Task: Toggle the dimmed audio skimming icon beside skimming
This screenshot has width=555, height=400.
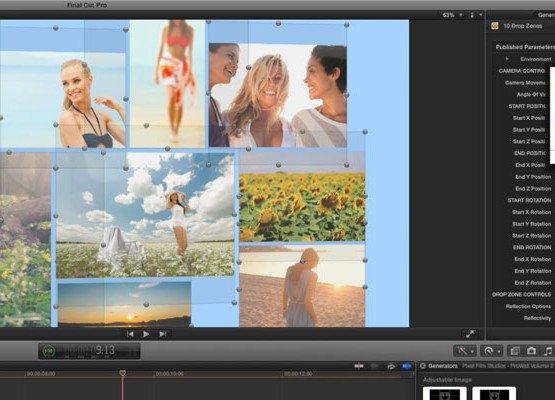Action: 375,366
